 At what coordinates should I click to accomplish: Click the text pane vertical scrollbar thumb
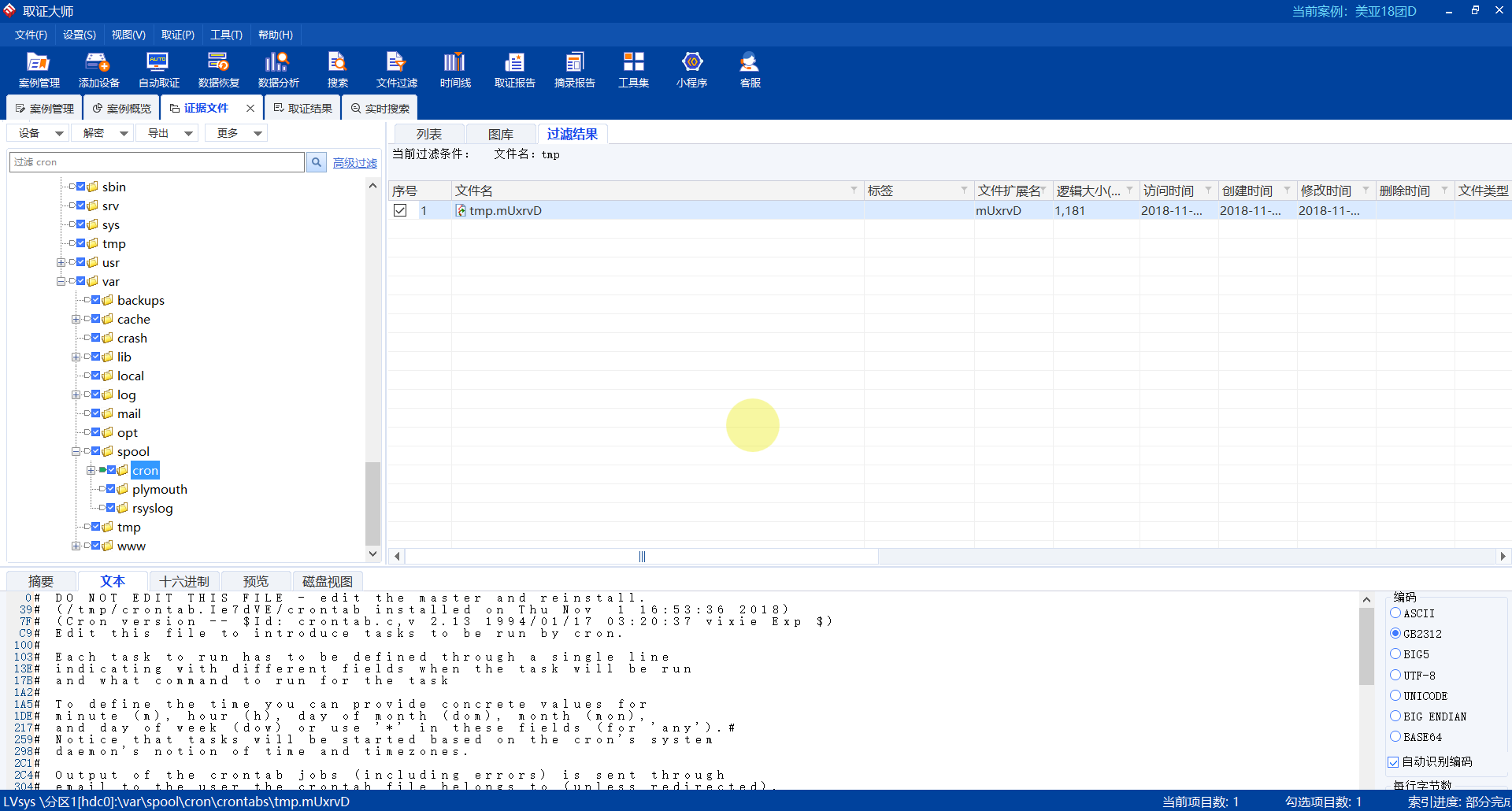[x=1366, y=646]
